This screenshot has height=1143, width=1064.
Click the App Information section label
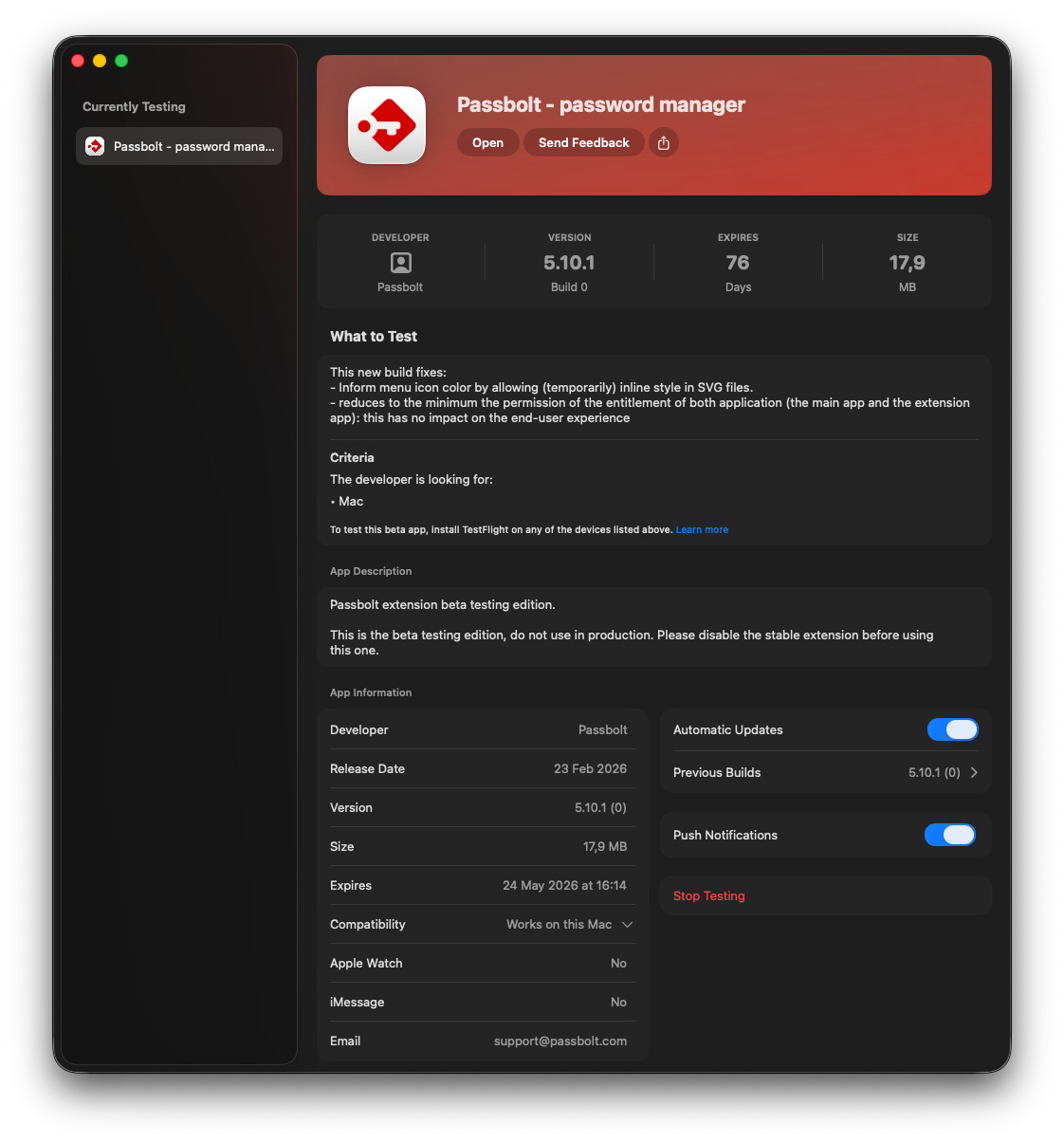pos(371,692)
